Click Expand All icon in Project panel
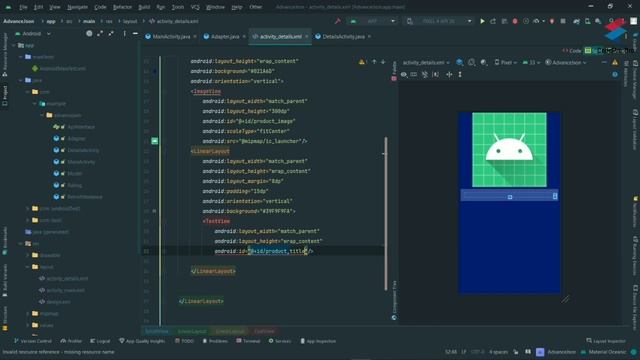 point(100,33)
